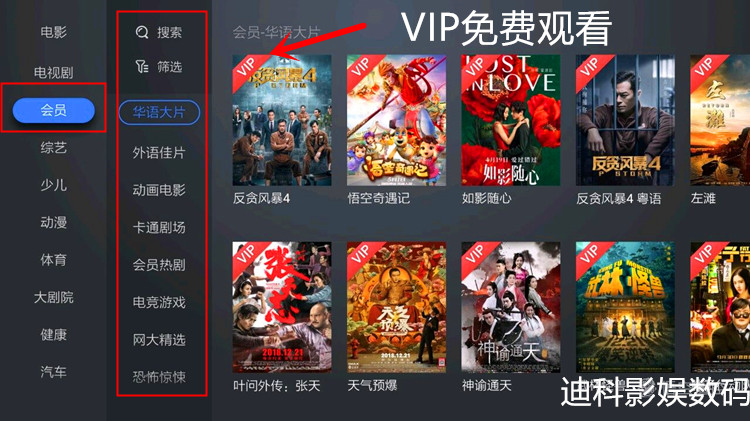Open the 天气预爆 poster
The height and width of the screenshot is (421, 750).
(397, 307)
